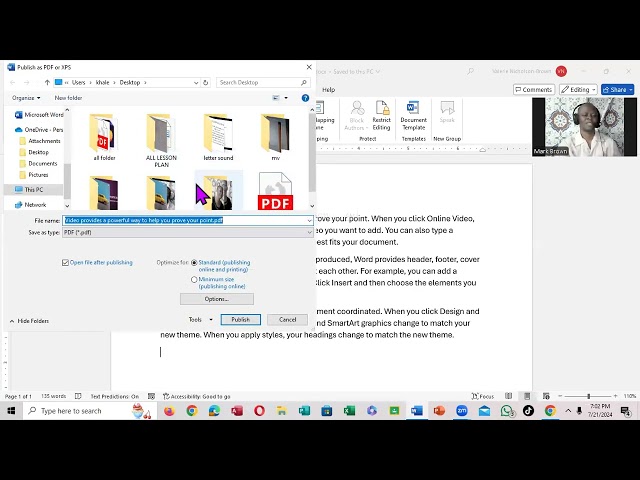The width and height of the screenshot is (640, 480).
Task: Click the spelling proofing icon in status bar
Action: point(78,396)
